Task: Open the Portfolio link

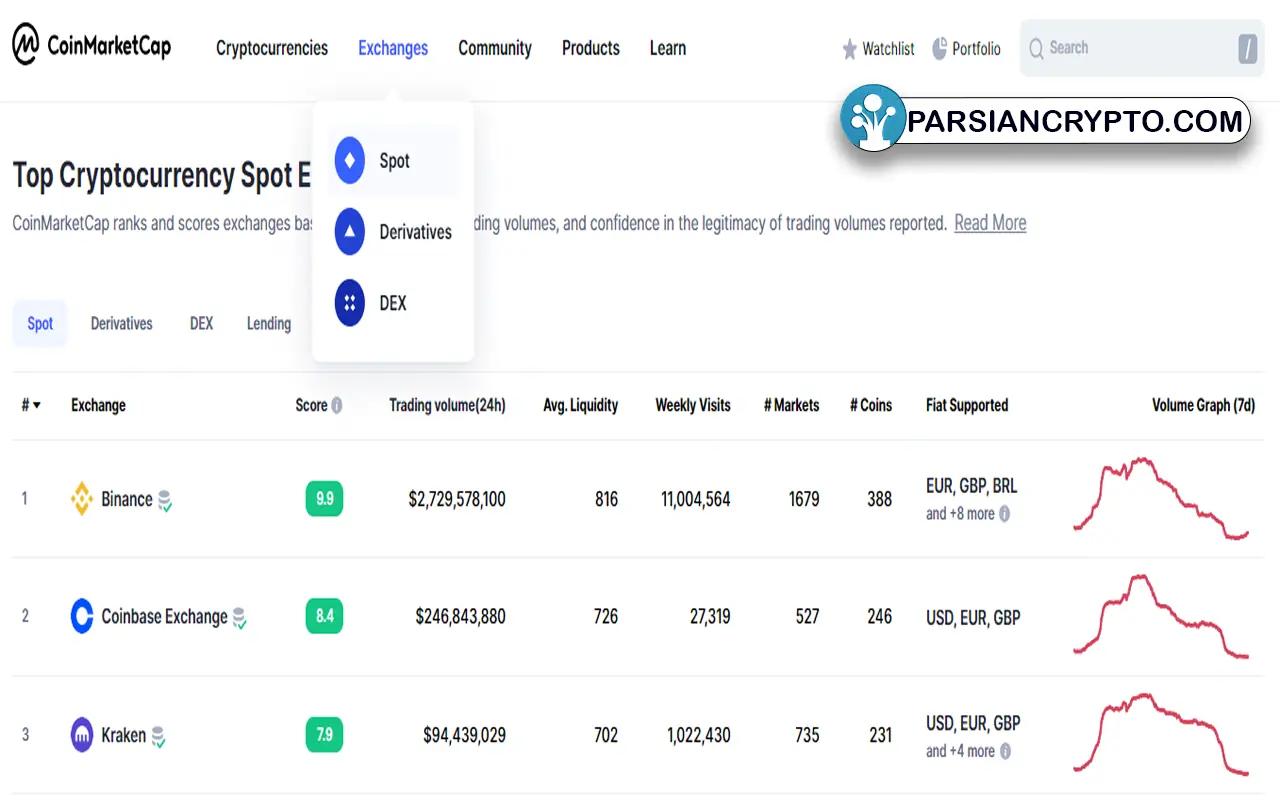Action: coord(966,48)
